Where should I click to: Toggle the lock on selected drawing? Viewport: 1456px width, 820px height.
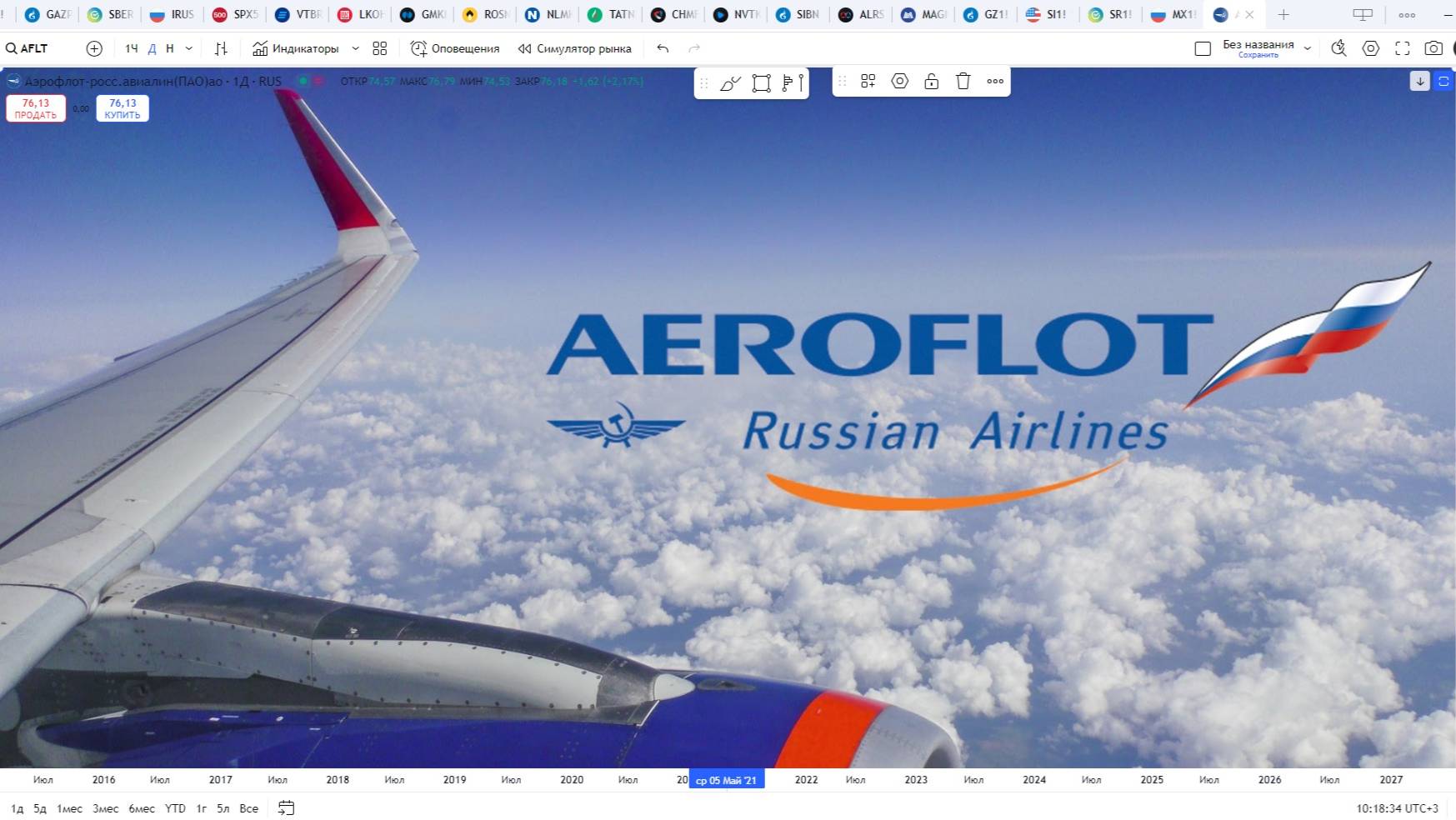click(932, 81)
